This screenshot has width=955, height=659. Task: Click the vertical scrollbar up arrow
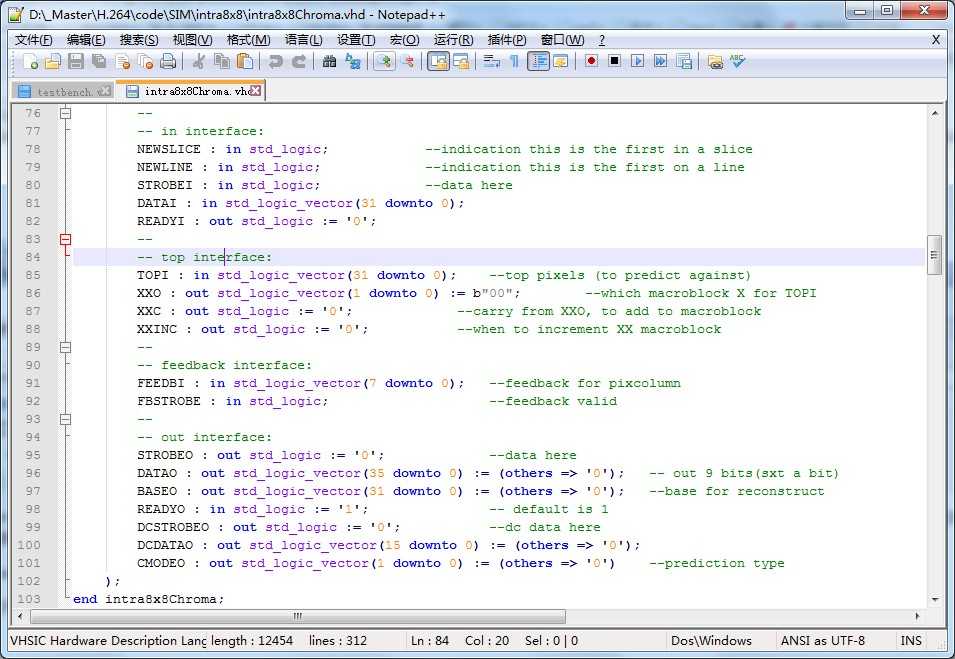coord(934,113)
